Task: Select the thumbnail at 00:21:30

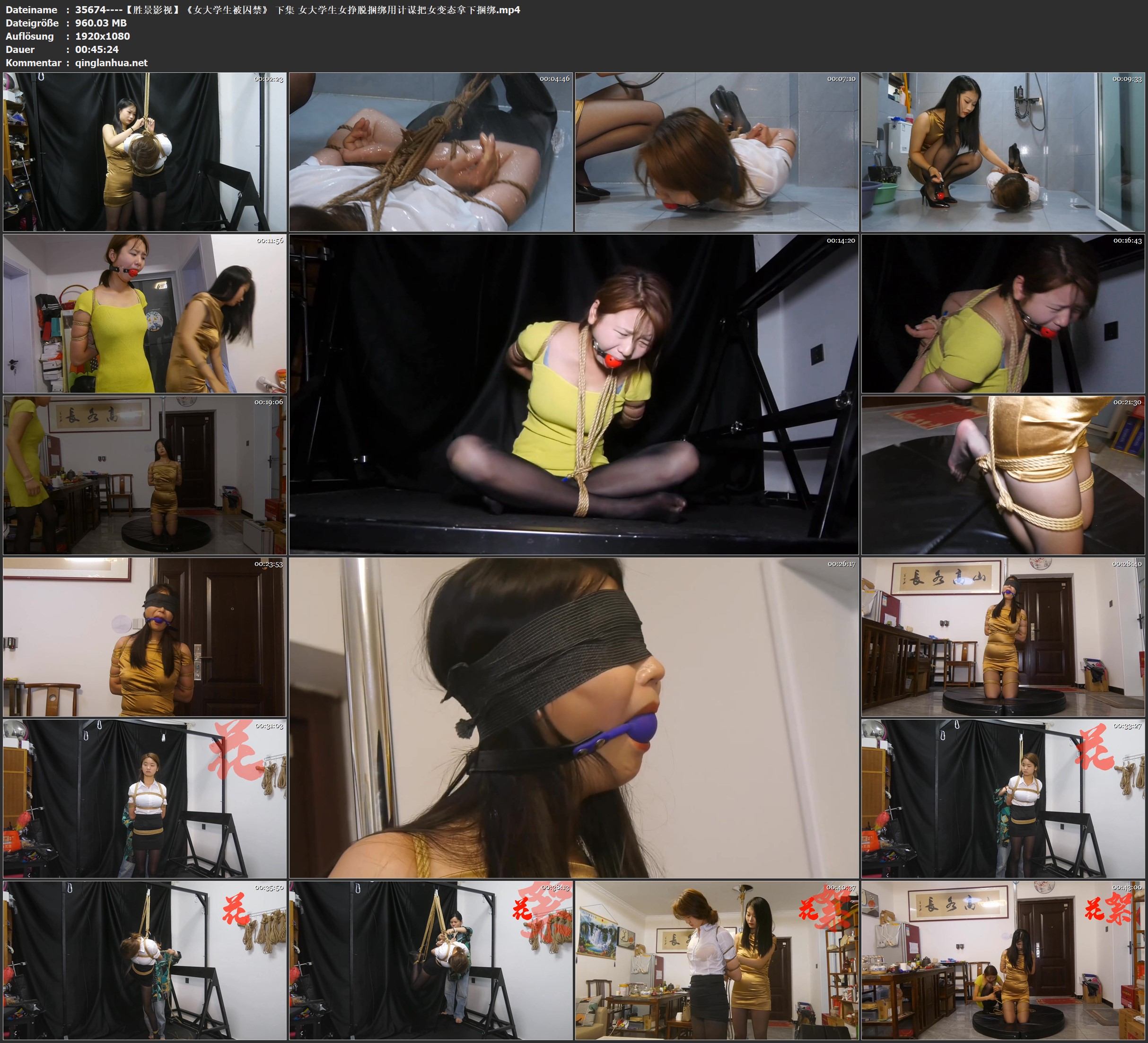Action: pyautogui.click(x=1003, y=475)
